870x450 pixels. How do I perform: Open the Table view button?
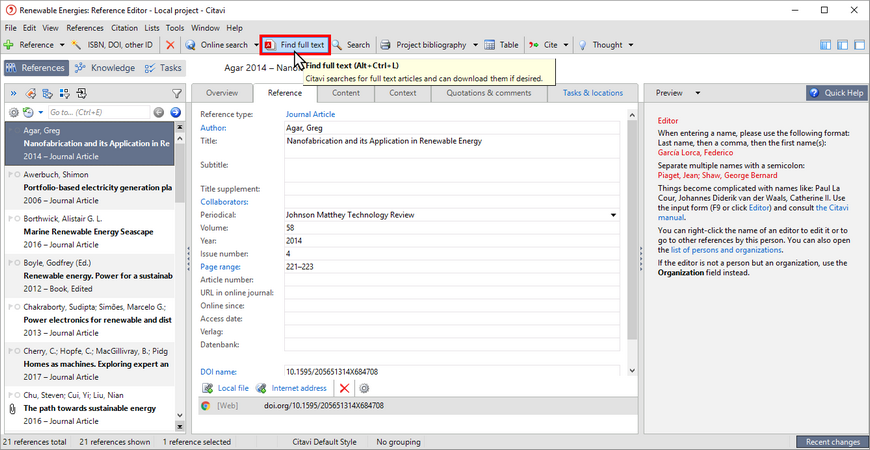(x=502, y=45)
